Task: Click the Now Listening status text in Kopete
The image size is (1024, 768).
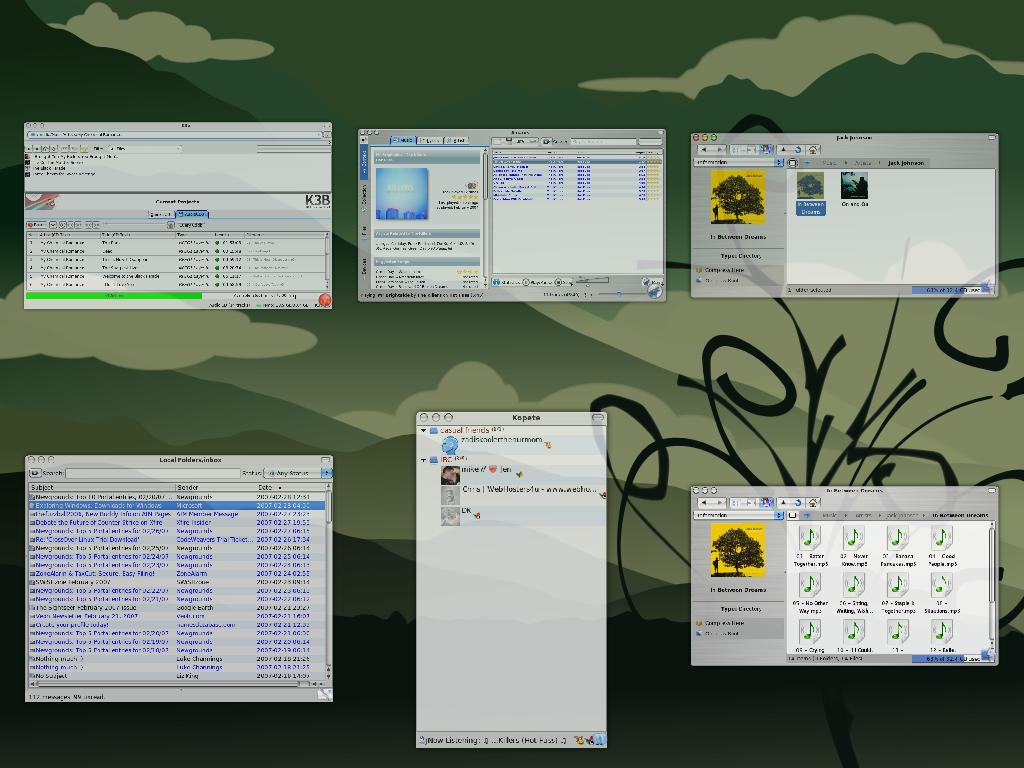Action: (496, 740)
